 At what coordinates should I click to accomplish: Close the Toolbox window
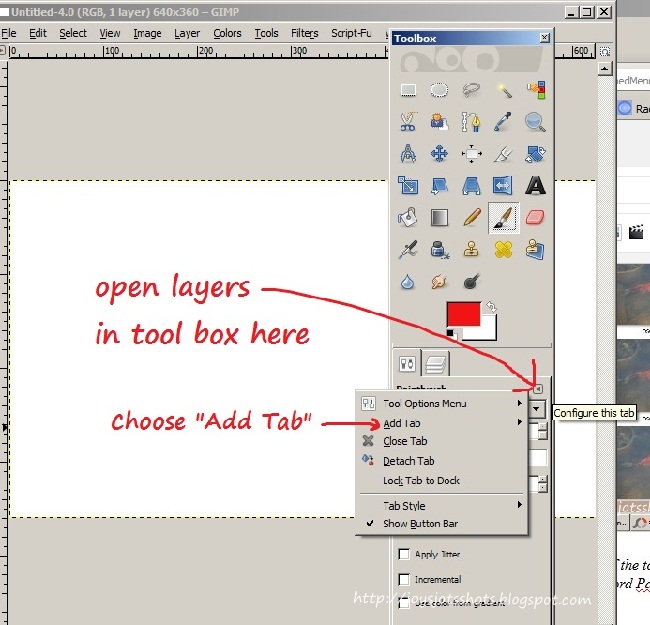coord(545,38)
